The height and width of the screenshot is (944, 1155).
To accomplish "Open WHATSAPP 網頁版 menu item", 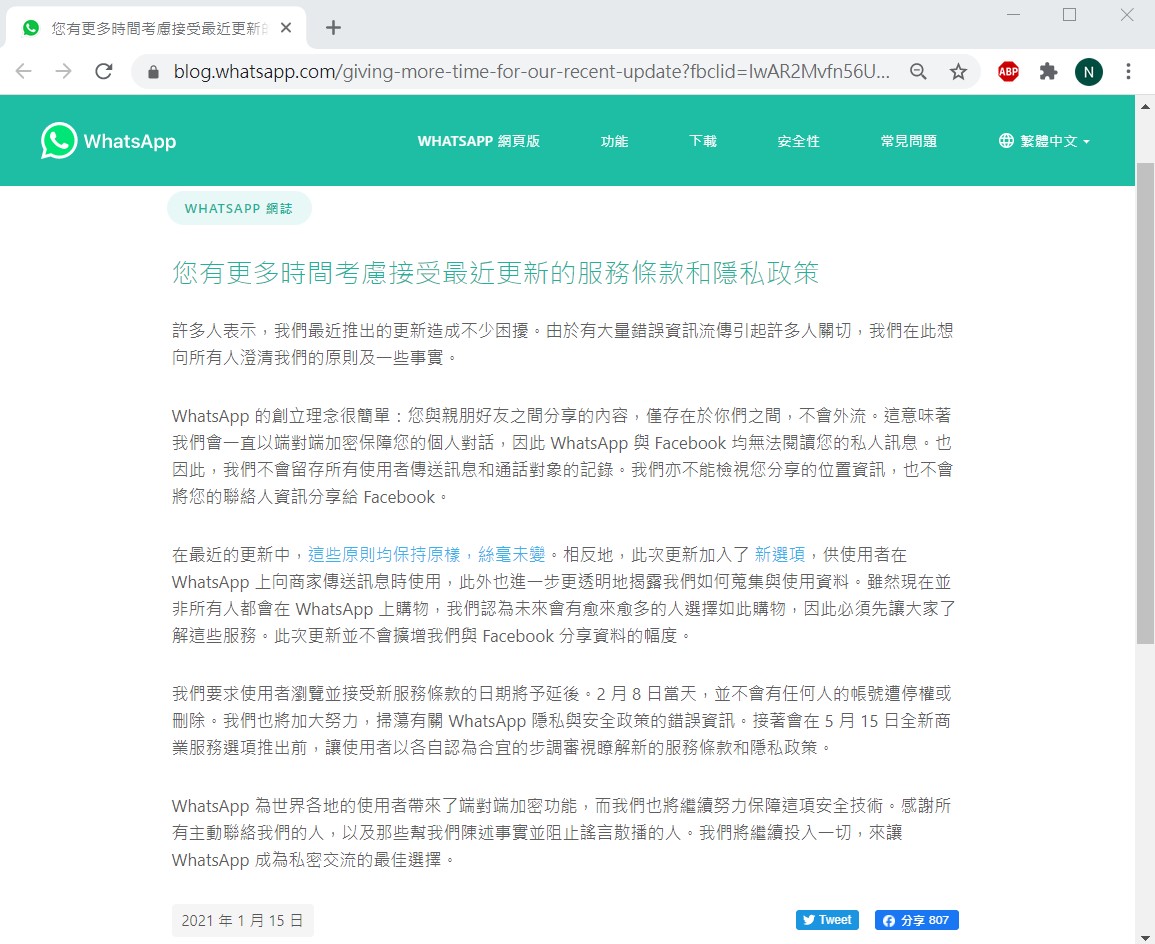I will pos(478,141).
